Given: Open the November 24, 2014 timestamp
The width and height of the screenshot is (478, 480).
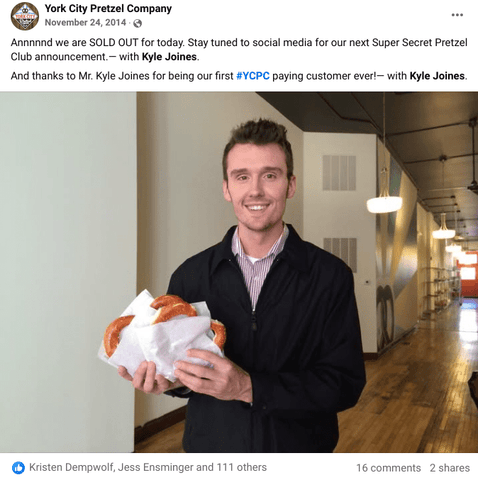Looking at the screenshot, I should tap(85, 23).
